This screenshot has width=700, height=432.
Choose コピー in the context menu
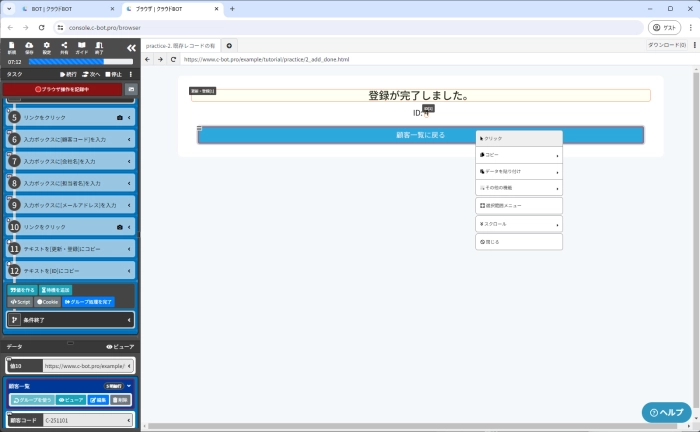(x=519, y=155)
